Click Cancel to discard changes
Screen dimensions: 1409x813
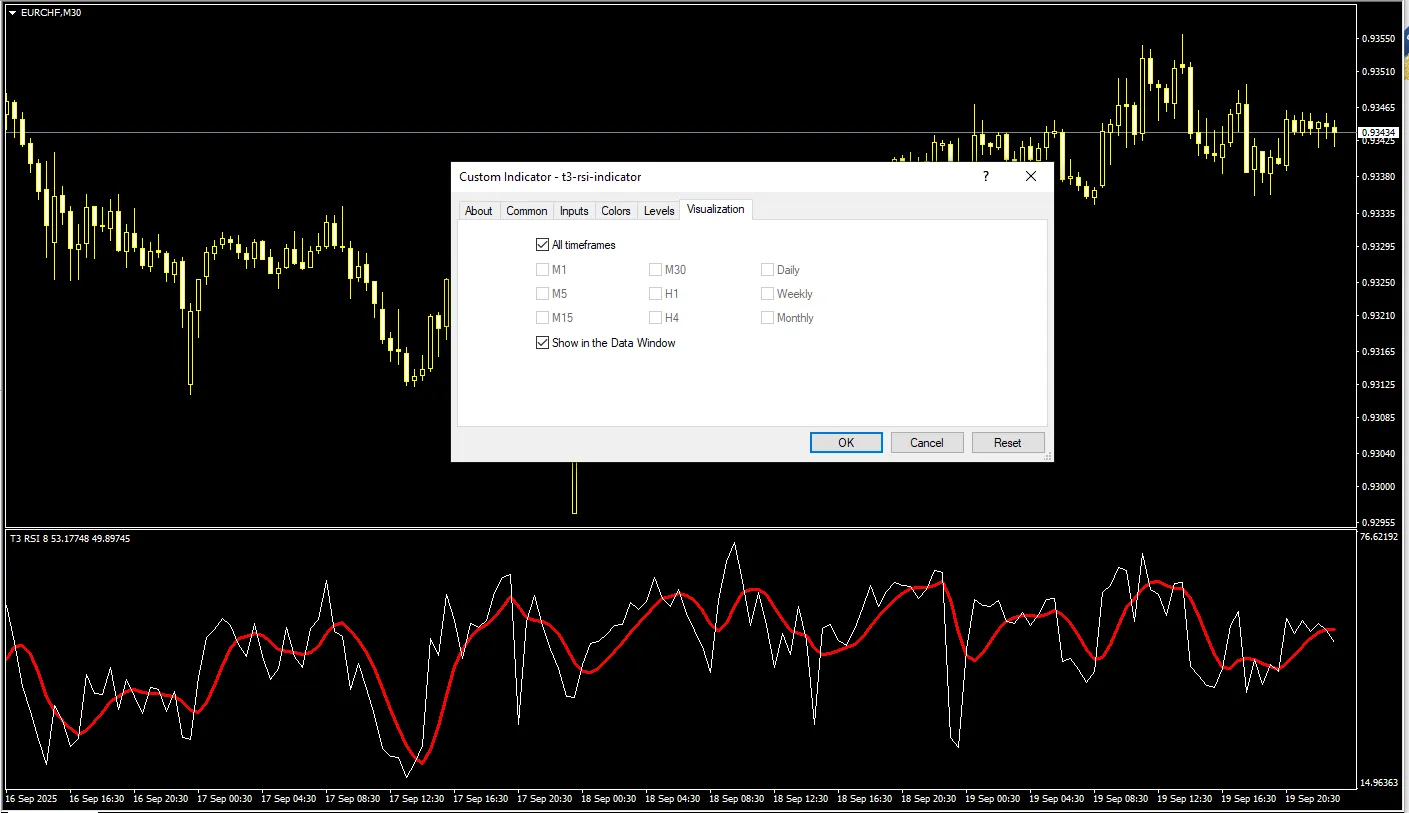coord(926,442)
